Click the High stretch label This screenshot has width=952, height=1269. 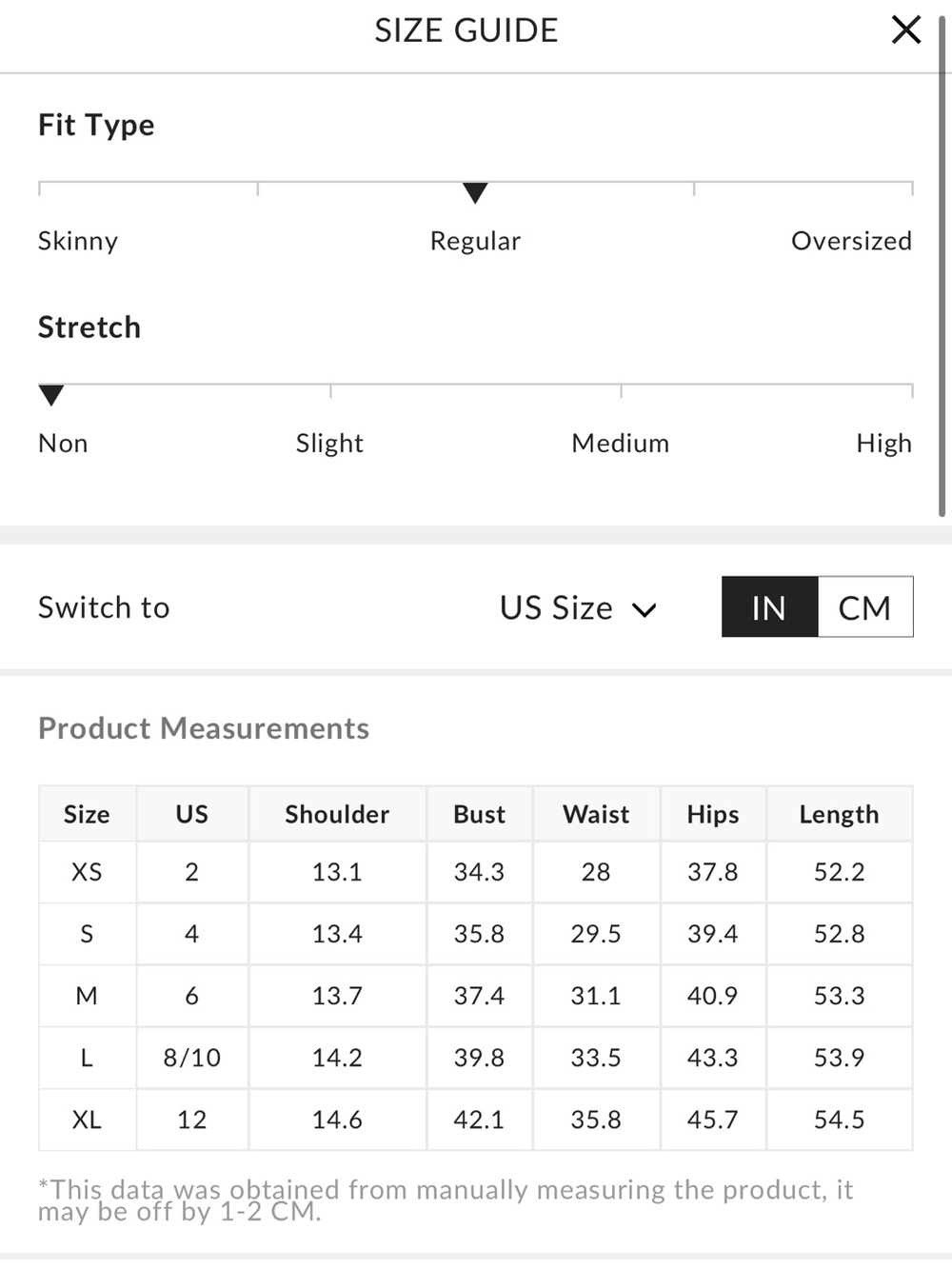883,444
